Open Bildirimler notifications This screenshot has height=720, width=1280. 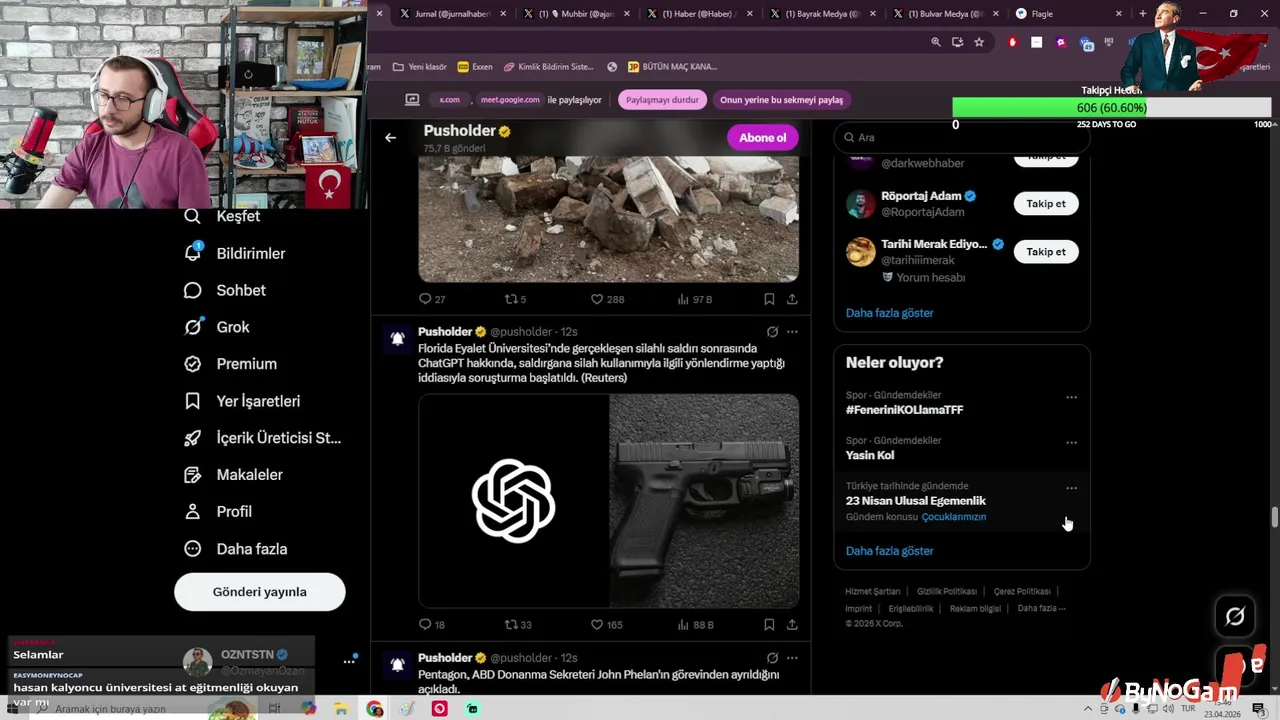236,253
